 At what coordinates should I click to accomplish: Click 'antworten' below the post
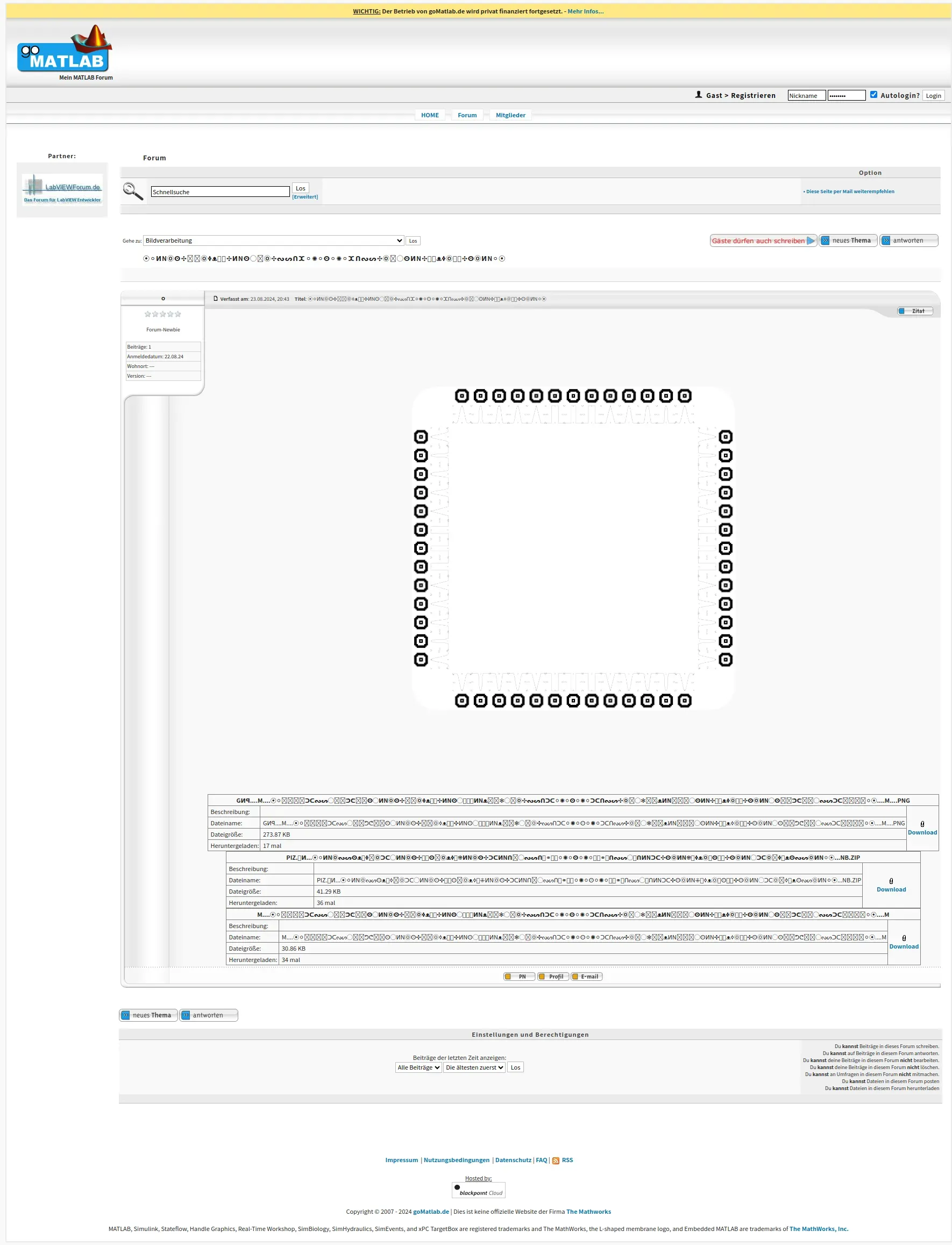209,1015
